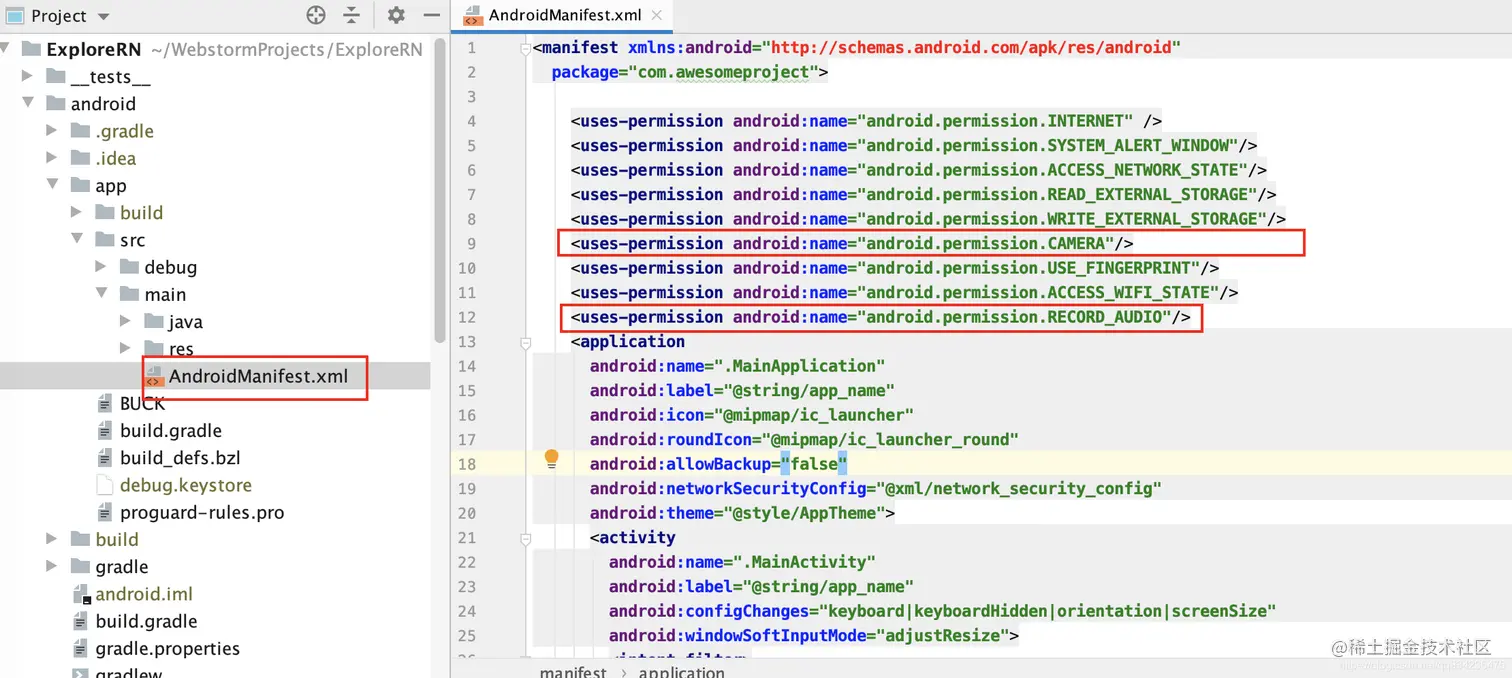Collapse the android folder
The image size is (1512, 678).
click(28, 103)
